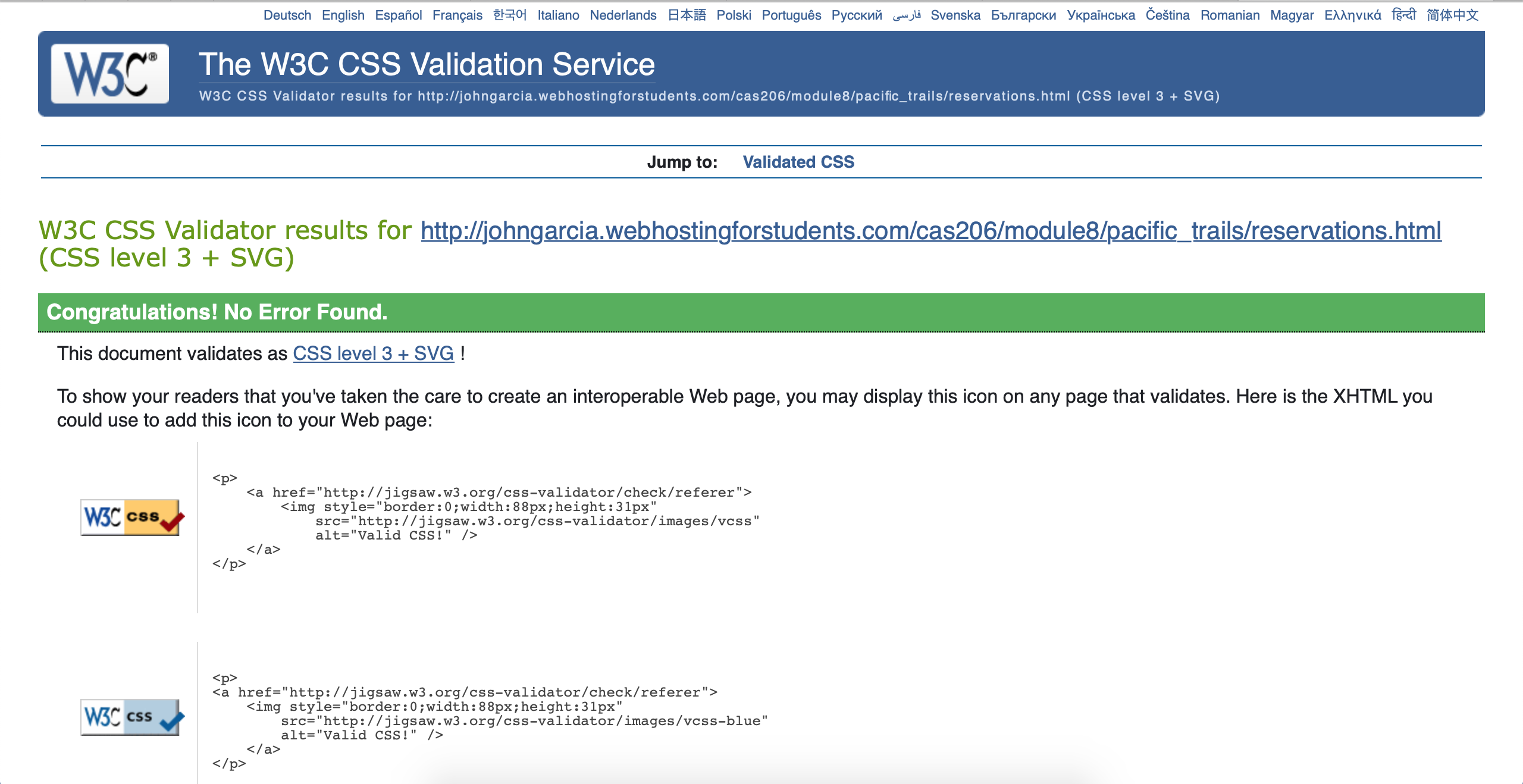Screen dimensions: 1523x784
Task: Switch language to Deutsch
Action: pos(287,15)
